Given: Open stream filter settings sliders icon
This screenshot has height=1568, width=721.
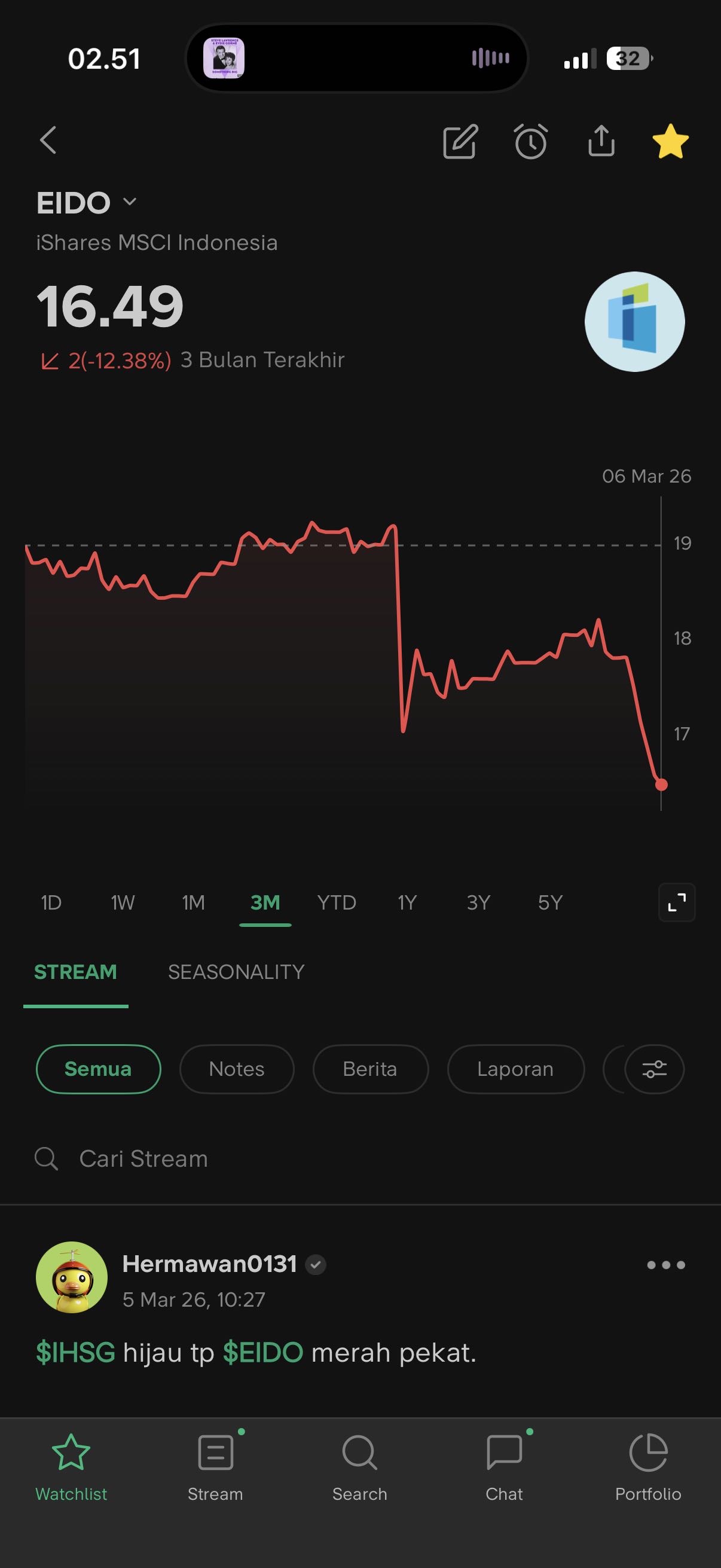Looking at the screenshot, I should [655, 1069].
